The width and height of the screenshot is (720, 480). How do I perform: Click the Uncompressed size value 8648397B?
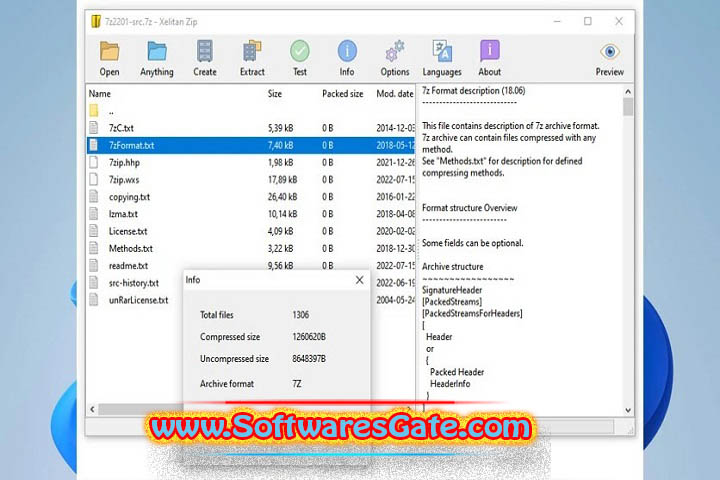point(309,359)
